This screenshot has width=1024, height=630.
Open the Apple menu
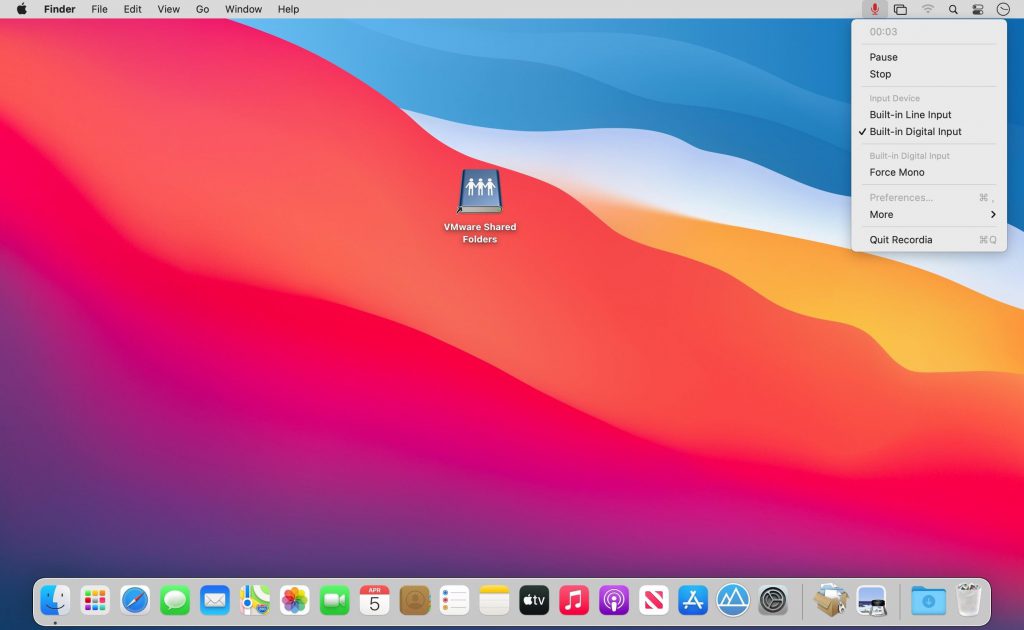(21, 9)
